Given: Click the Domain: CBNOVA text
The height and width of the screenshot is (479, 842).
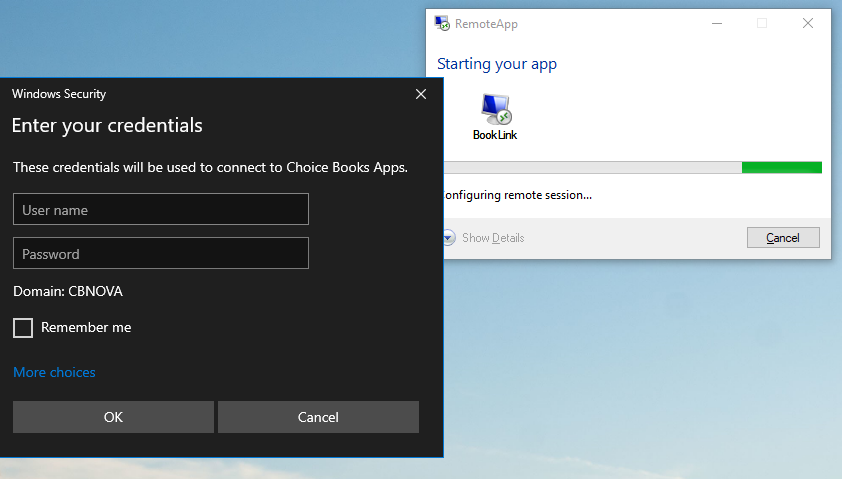Looking at the screenshot, I should 68,291.
